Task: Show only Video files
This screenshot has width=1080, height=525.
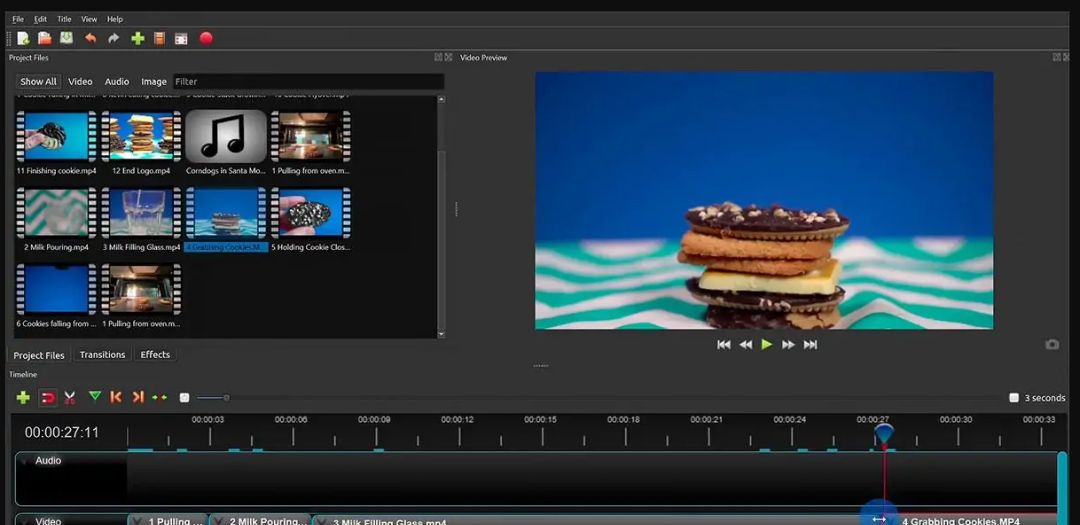Action: 80,81
